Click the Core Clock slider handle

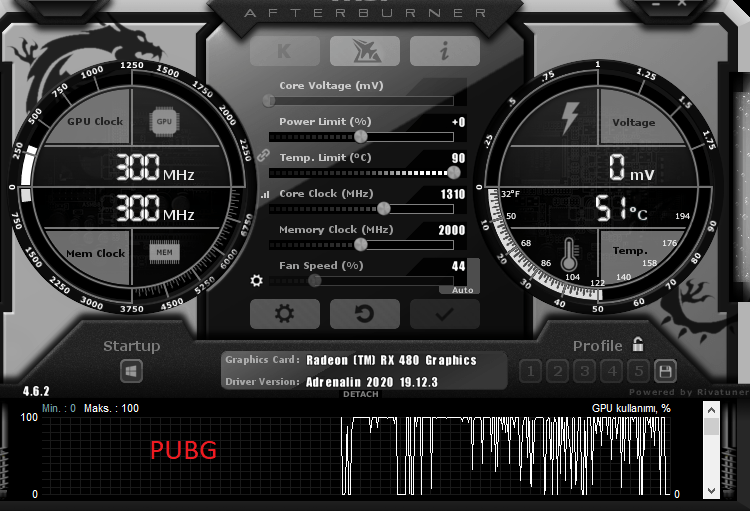point(384,209)
